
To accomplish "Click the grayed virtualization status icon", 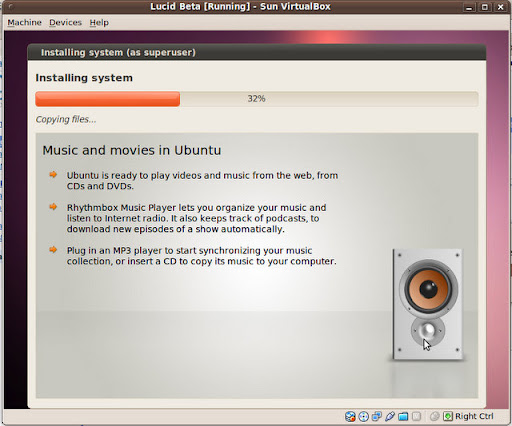I will 416,416.
